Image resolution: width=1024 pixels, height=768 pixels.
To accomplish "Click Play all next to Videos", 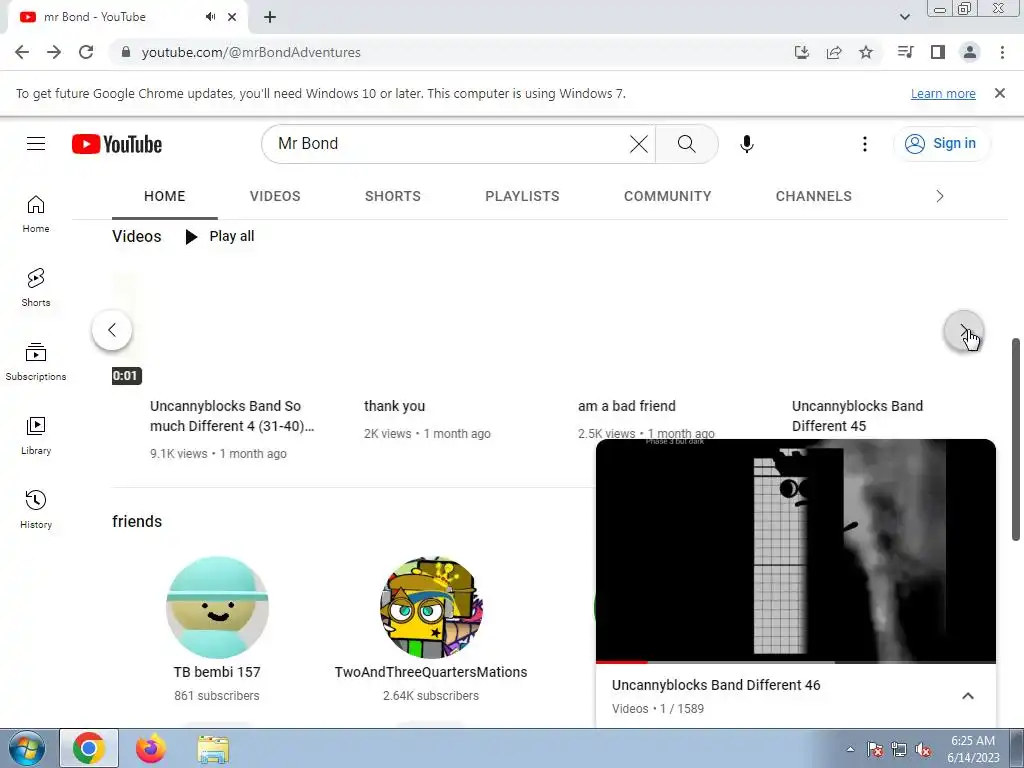I will pos(220,236).
